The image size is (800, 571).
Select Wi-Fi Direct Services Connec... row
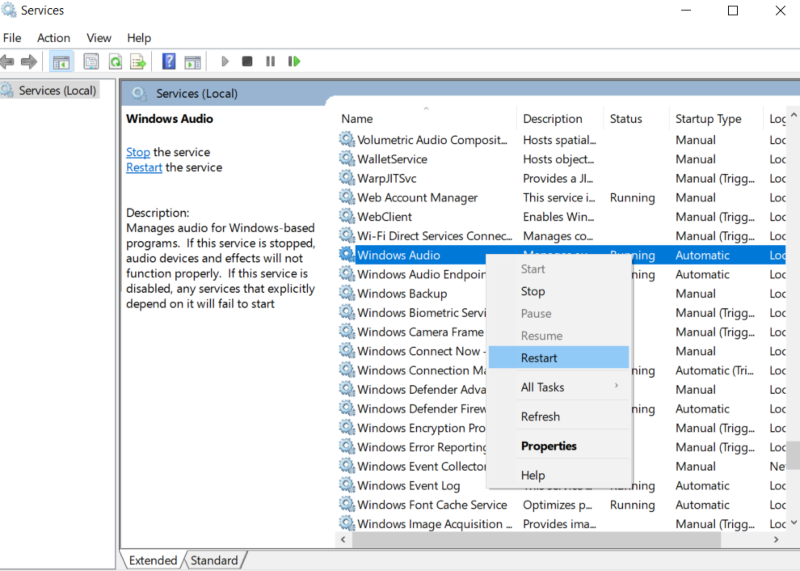click(x=561, y=236)
